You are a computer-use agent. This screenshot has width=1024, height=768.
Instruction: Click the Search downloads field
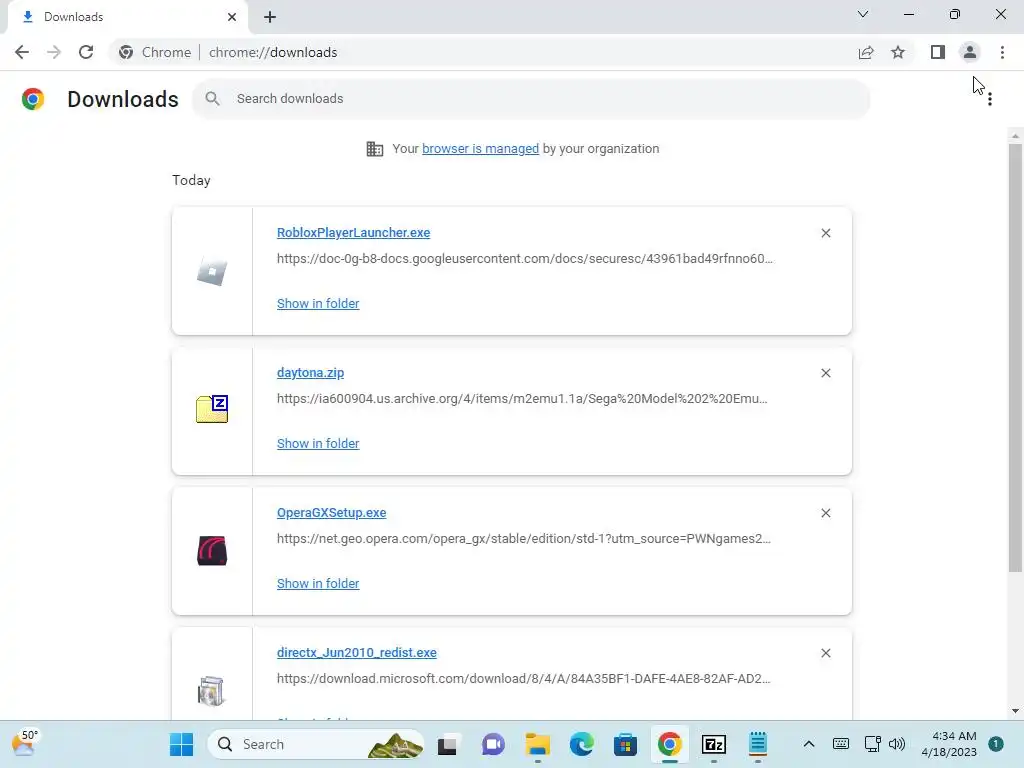(x=531, y=99)
